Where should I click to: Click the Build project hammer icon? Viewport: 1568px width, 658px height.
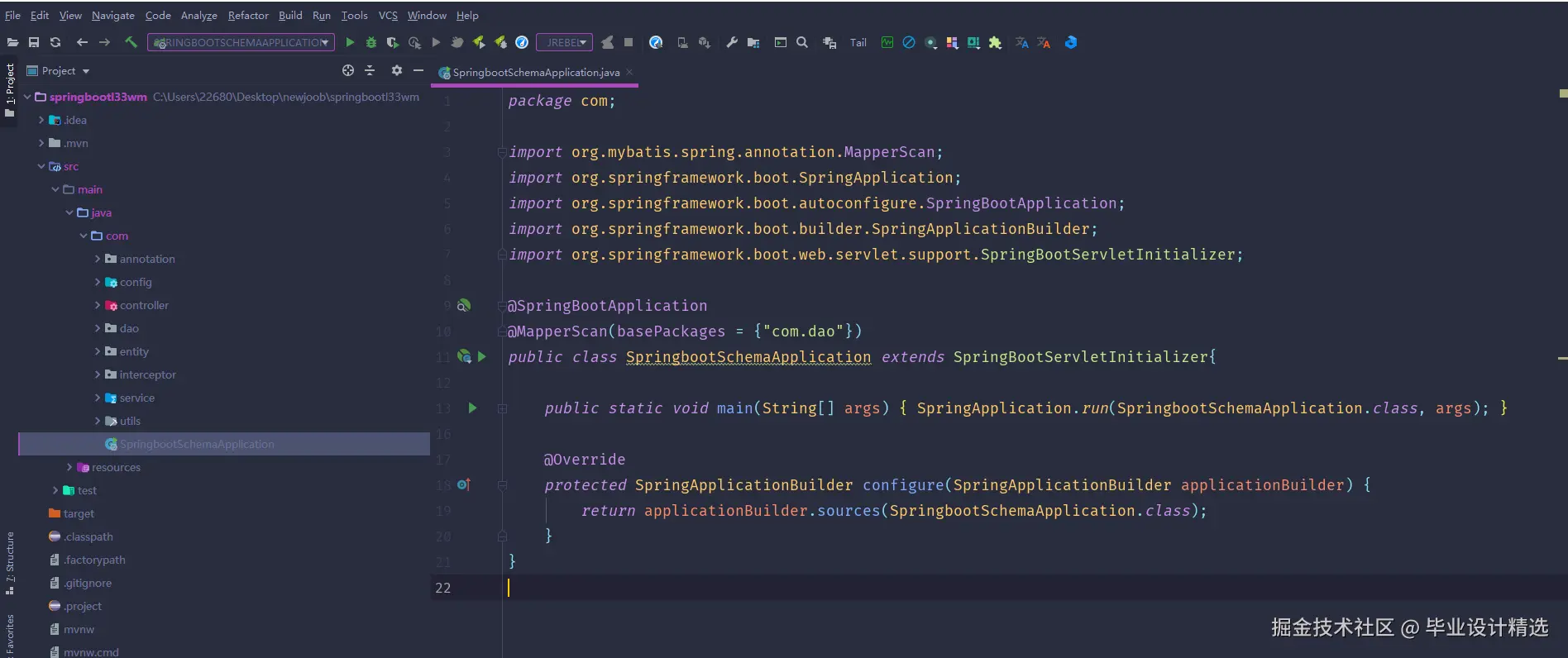tap(131, 42)
